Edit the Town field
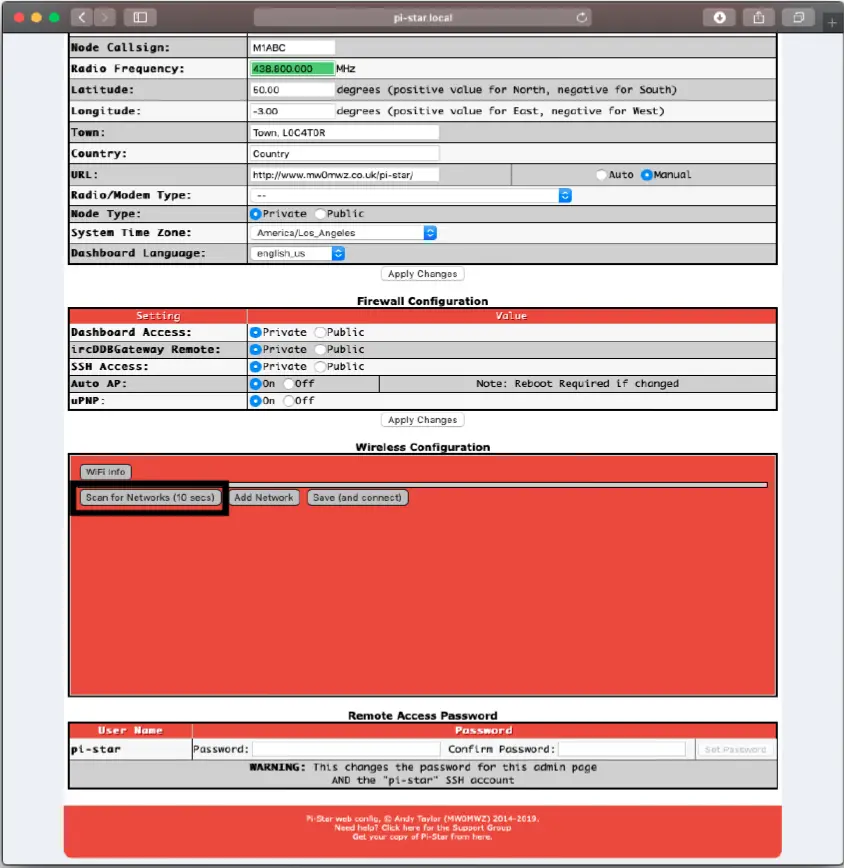Screen dimensions: 844x868 (344, 133)
